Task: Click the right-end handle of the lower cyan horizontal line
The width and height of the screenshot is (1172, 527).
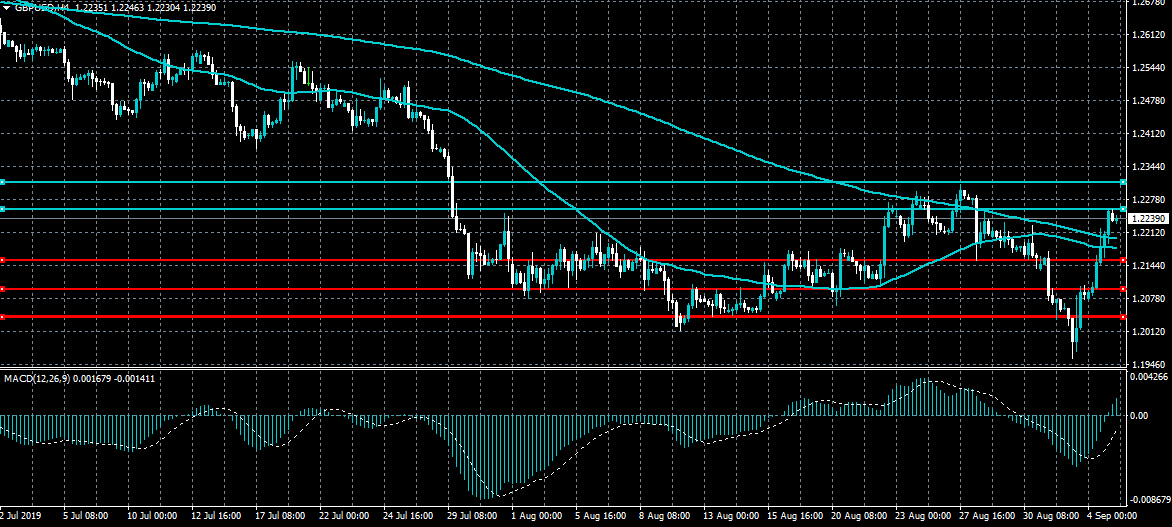Action: pos(1123,209)
